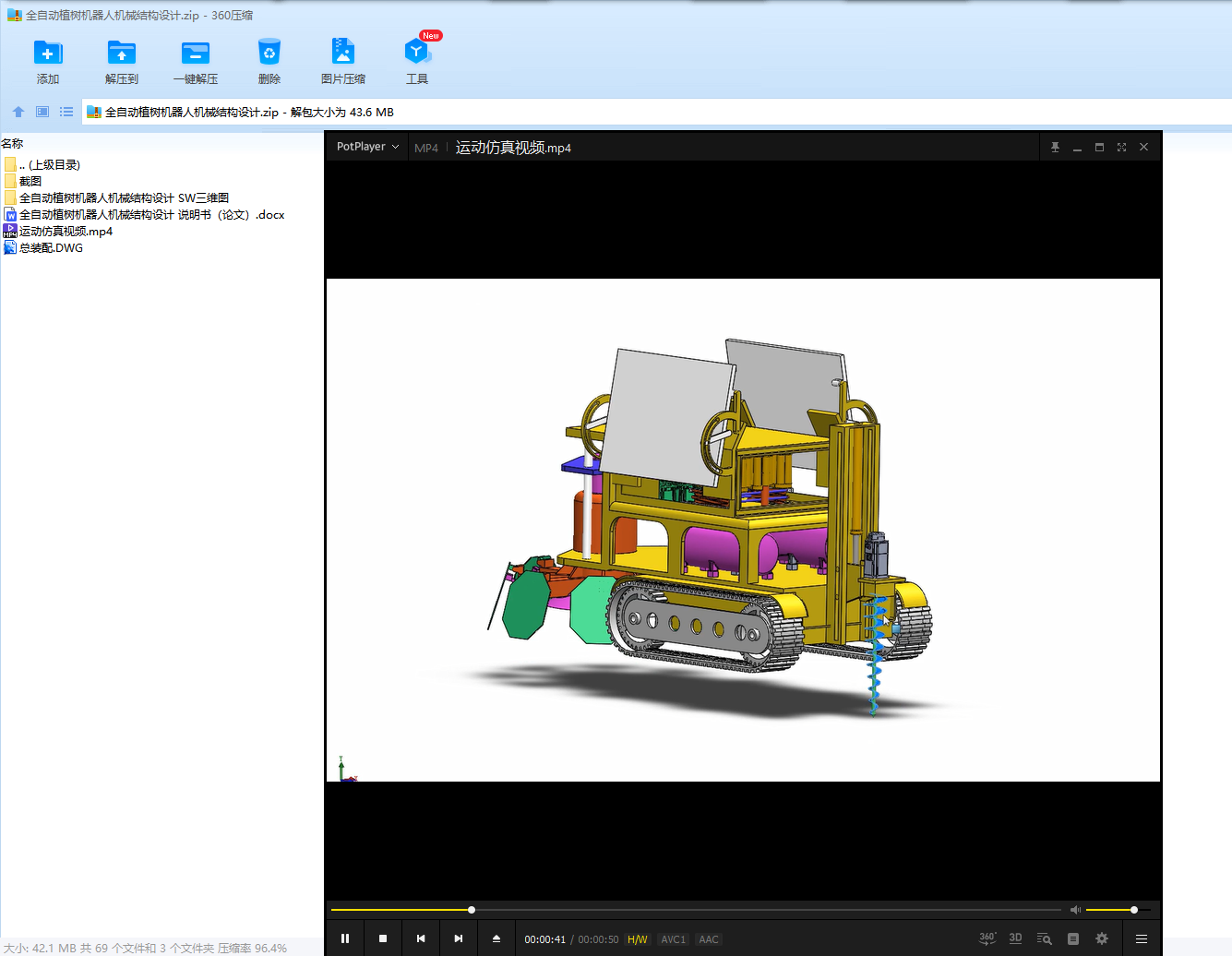
Task: Stop the video playback
Action: click(x=383, y=938)
